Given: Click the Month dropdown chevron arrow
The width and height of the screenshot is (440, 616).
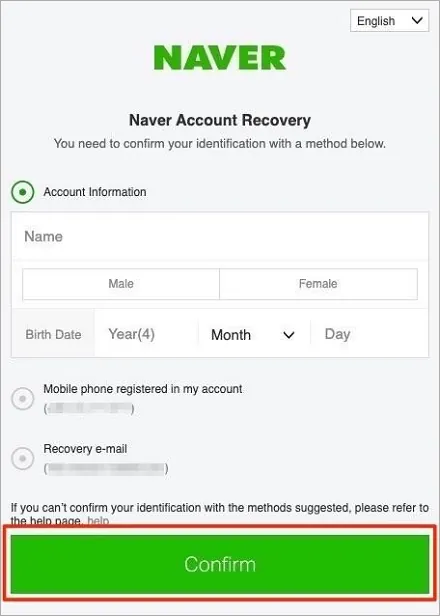Looking at the screenshot, I should click(x=289, y=335).
